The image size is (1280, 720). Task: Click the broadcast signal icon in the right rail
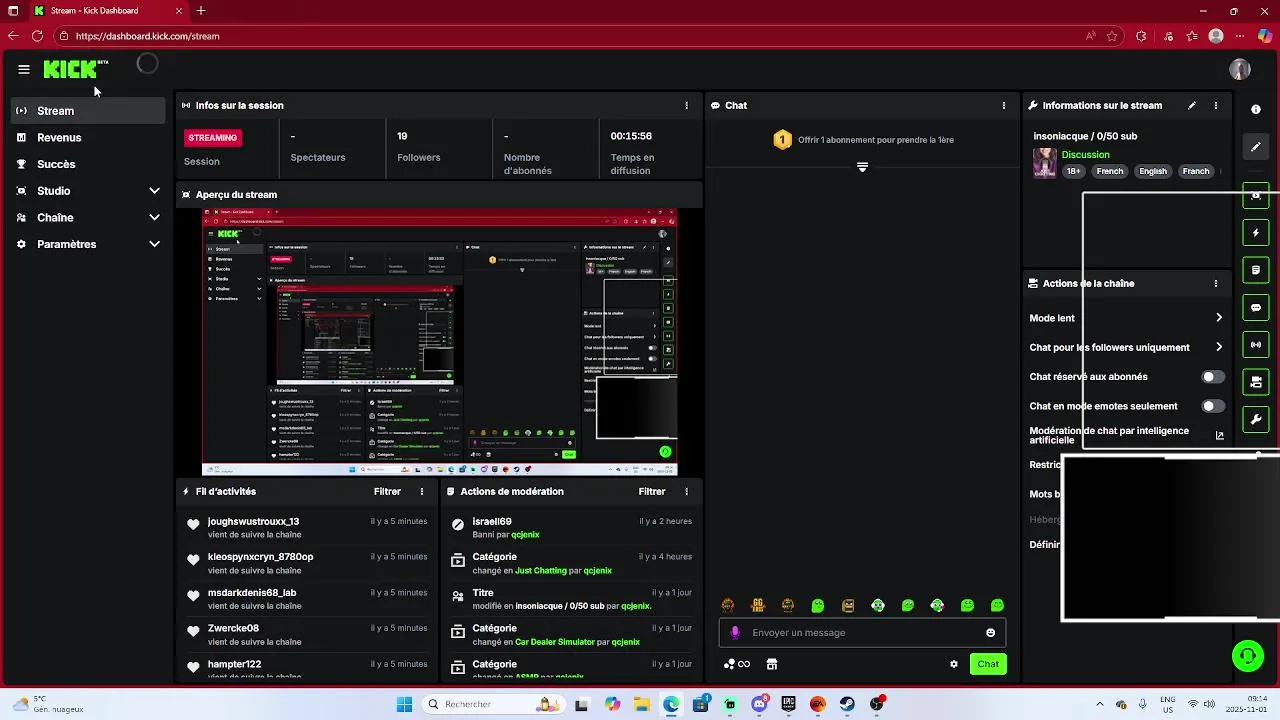coord(1256,345)
